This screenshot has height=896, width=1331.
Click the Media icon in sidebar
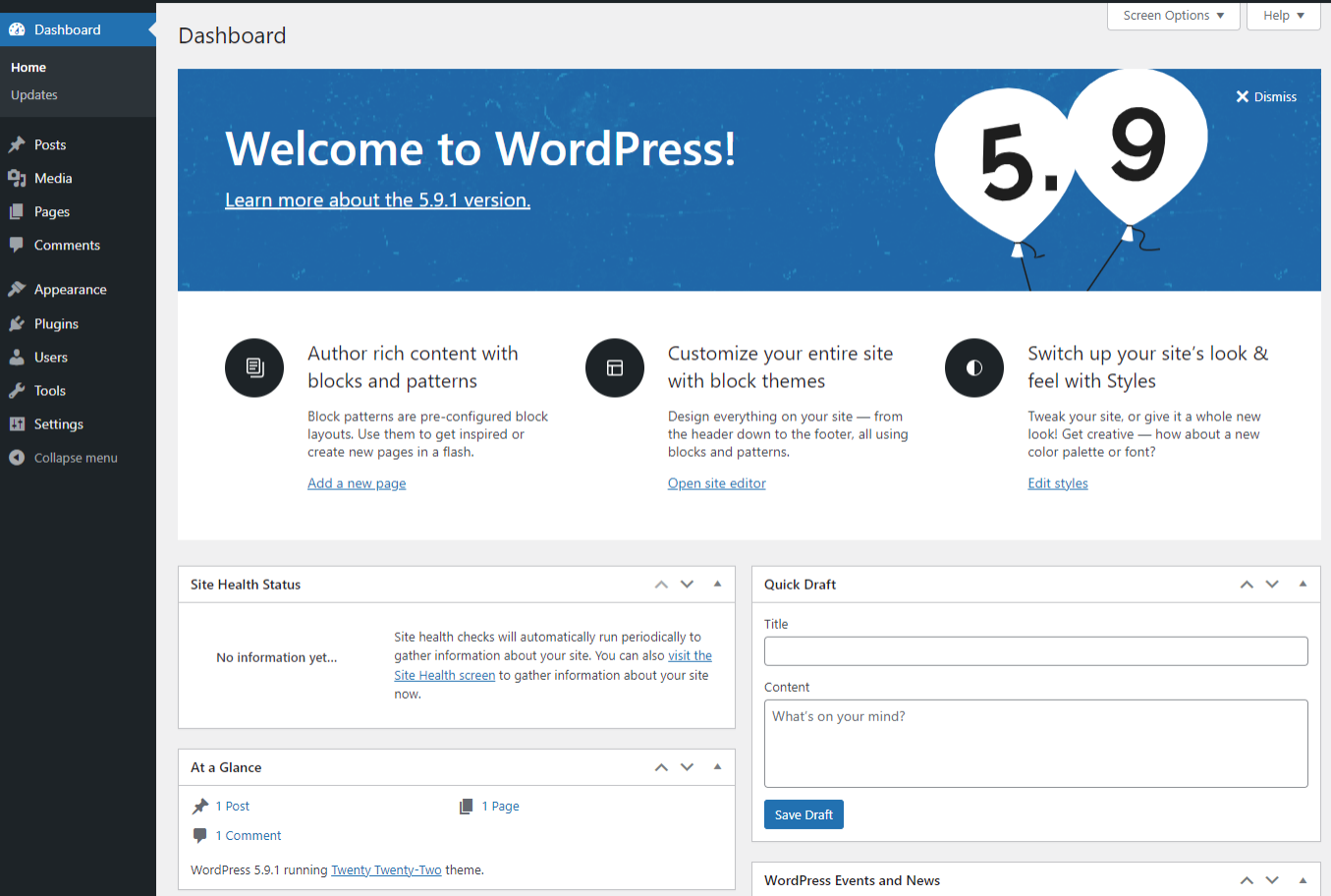17,178
